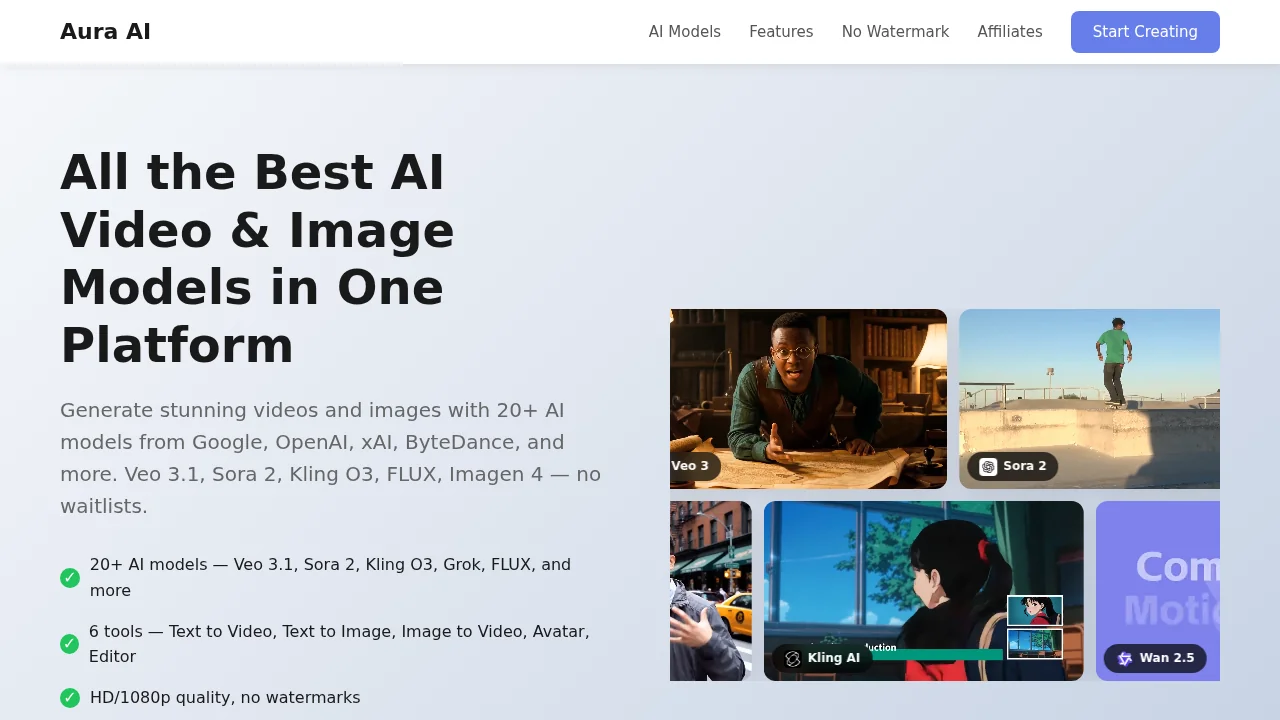
Task: Click the Aura AI logo
Action: 105,31
